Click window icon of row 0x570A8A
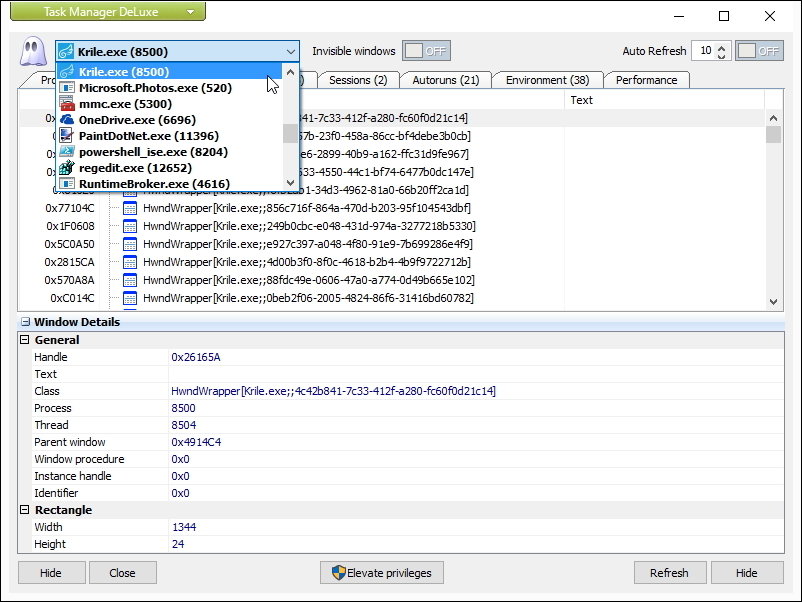Screen dimensions: 802x602 point(130,280)
